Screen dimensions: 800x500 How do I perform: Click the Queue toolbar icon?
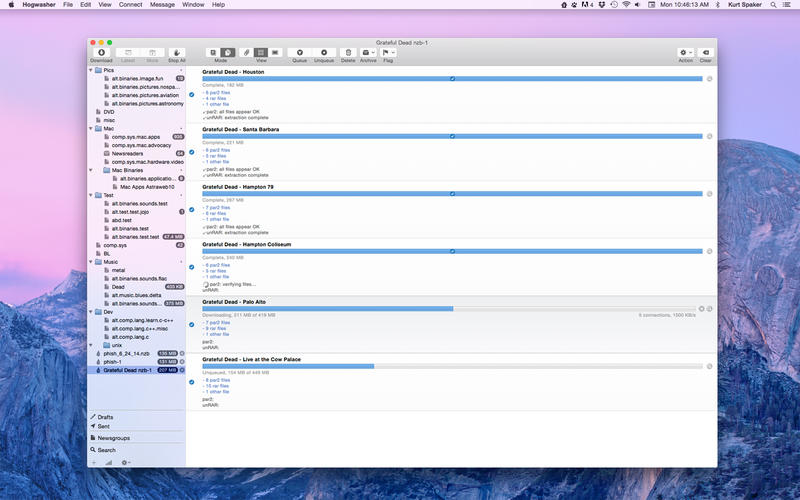point(298,52)
